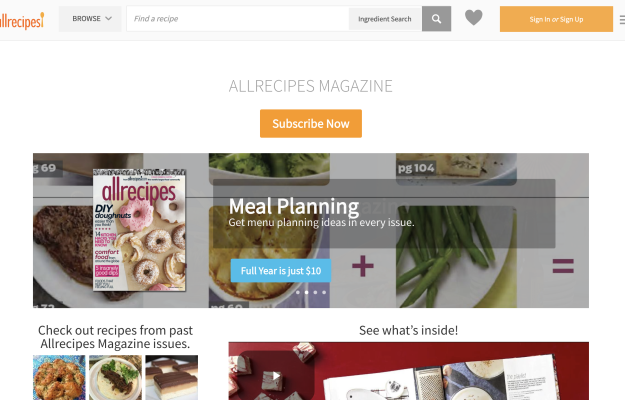The width and height of the screenshot is (625, 400).
Task: Open the hamburger menu icon
Action: (622, 19)
